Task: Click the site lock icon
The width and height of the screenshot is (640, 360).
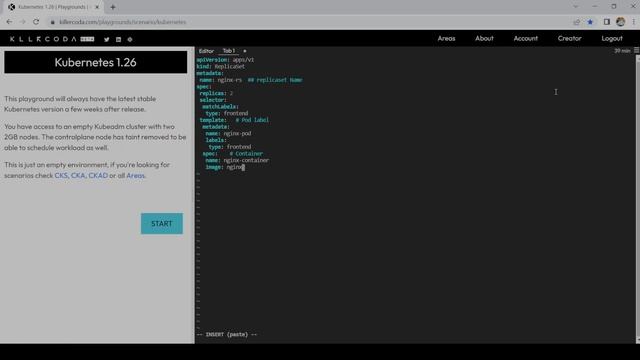Action: coord(52,22)
